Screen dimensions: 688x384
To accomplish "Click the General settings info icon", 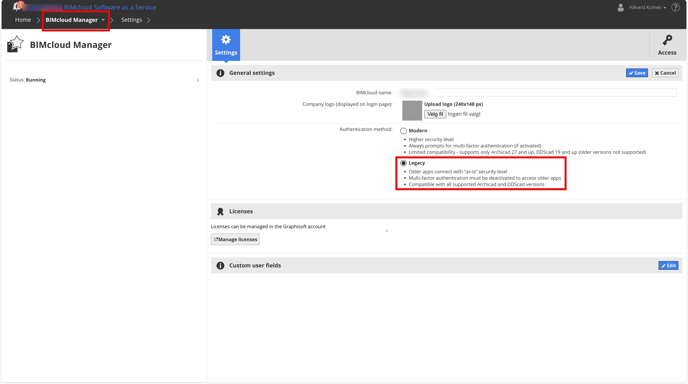I will pyautogui.click(x=220, y=73).
